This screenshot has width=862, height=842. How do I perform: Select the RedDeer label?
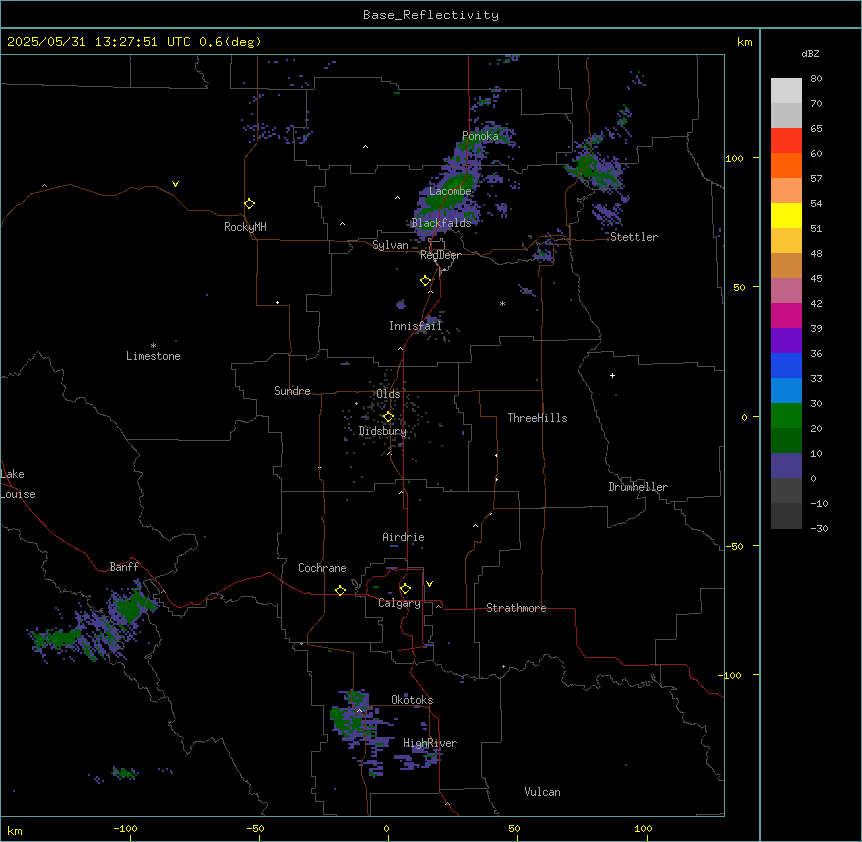pos(440,255)
